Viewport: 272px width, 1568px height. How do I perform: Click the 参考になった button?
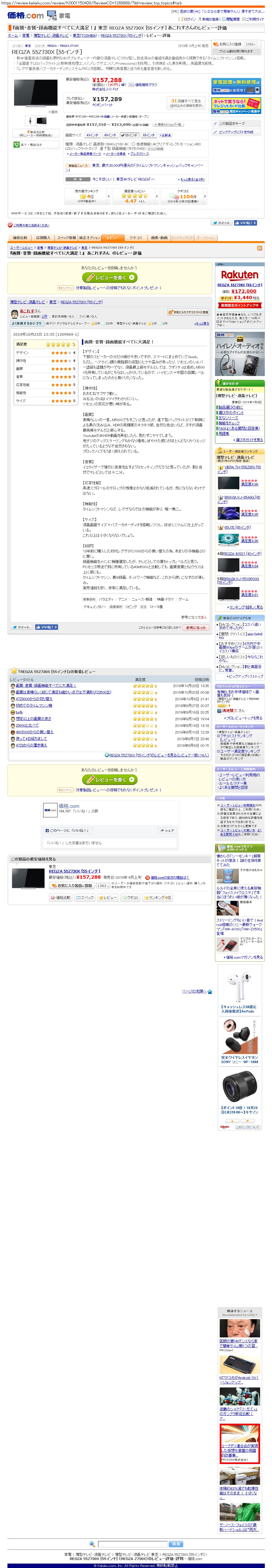click(195, 628)
